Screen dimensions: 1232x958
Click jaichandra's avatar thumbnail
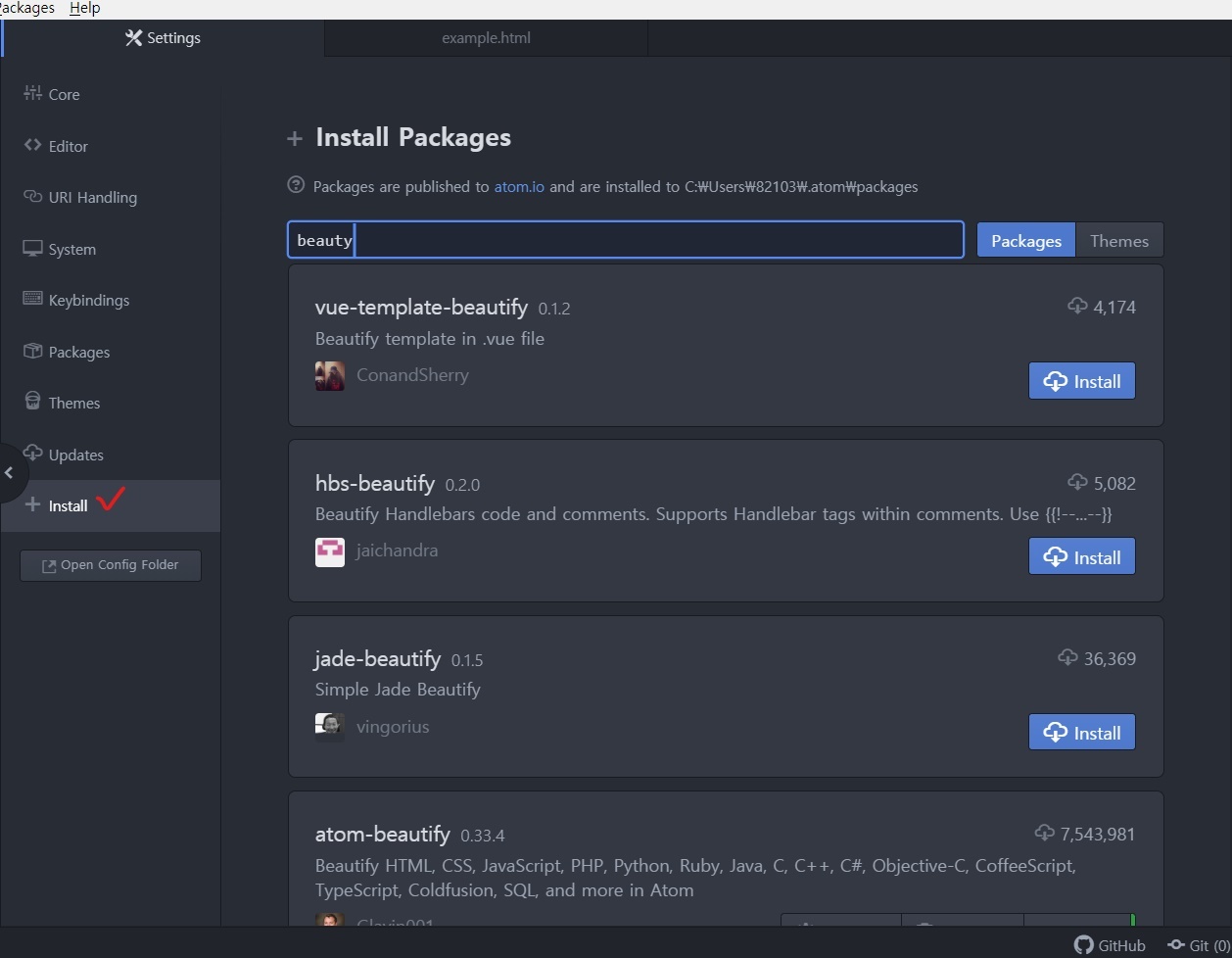[x=330, y=551]
